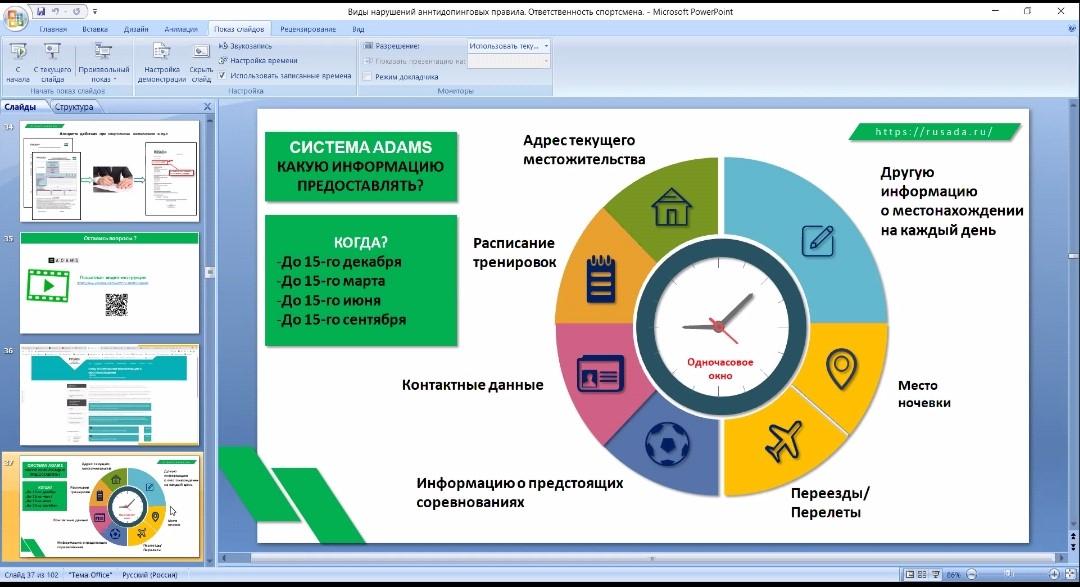Click the СИСТЕМА ADAMS green title box

point(361,167)
